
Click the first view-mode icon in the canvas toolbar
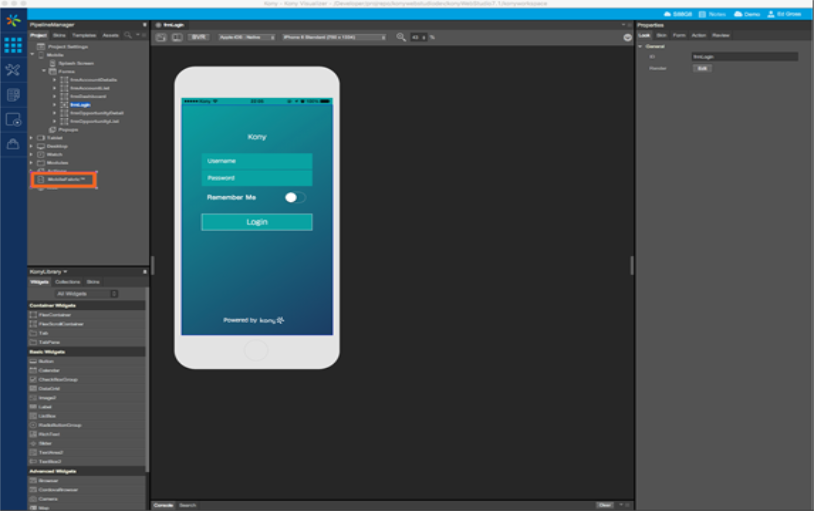[161, 37]
